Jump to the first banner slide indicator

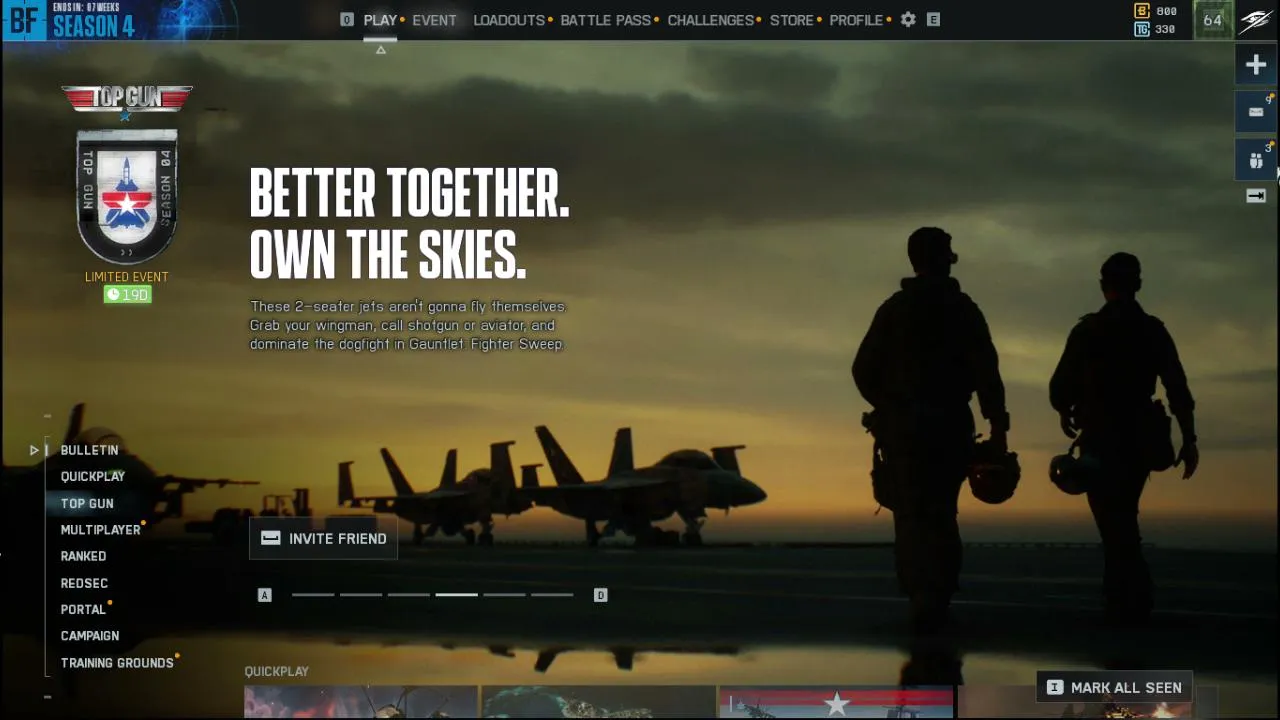pos(313,595)
